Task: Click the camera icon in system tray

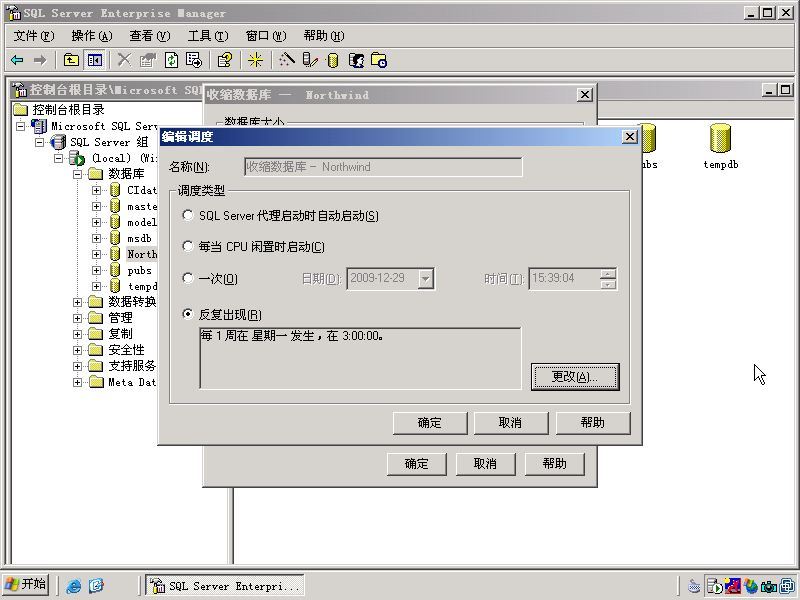Action: point(768,586)
